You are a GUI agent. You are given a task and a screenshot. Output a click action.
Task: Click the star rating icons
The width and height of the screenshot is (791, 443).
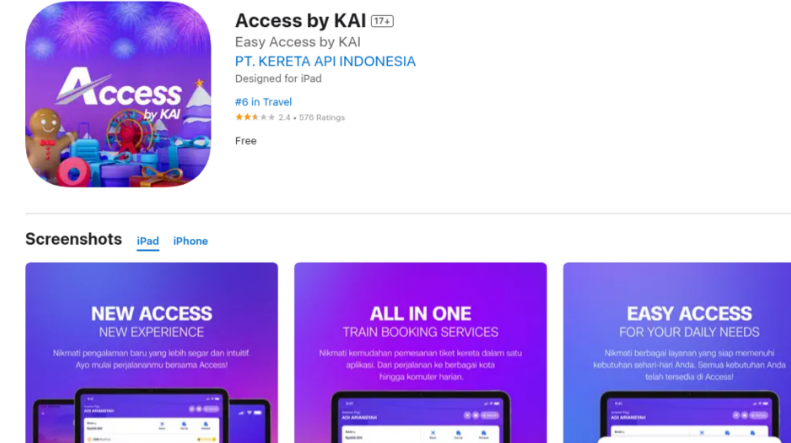pyautogui.click(x=255, y=117)
